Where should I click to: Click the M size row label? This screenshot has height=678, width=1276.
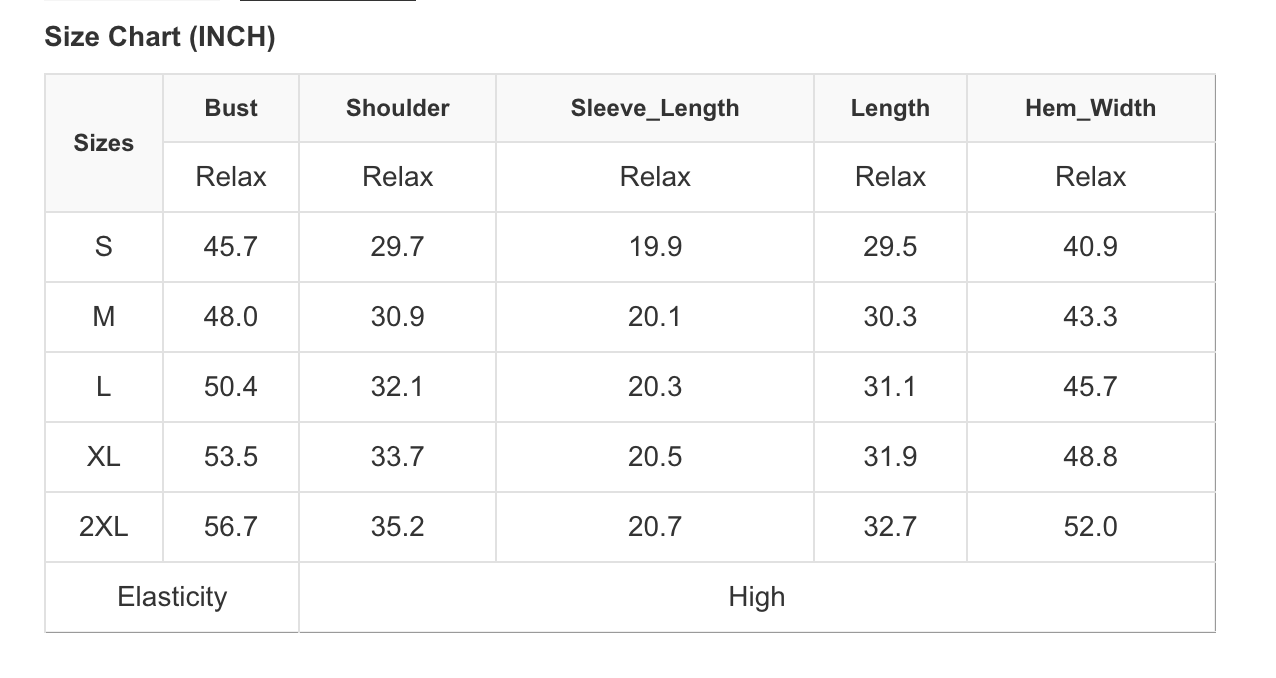104,317
